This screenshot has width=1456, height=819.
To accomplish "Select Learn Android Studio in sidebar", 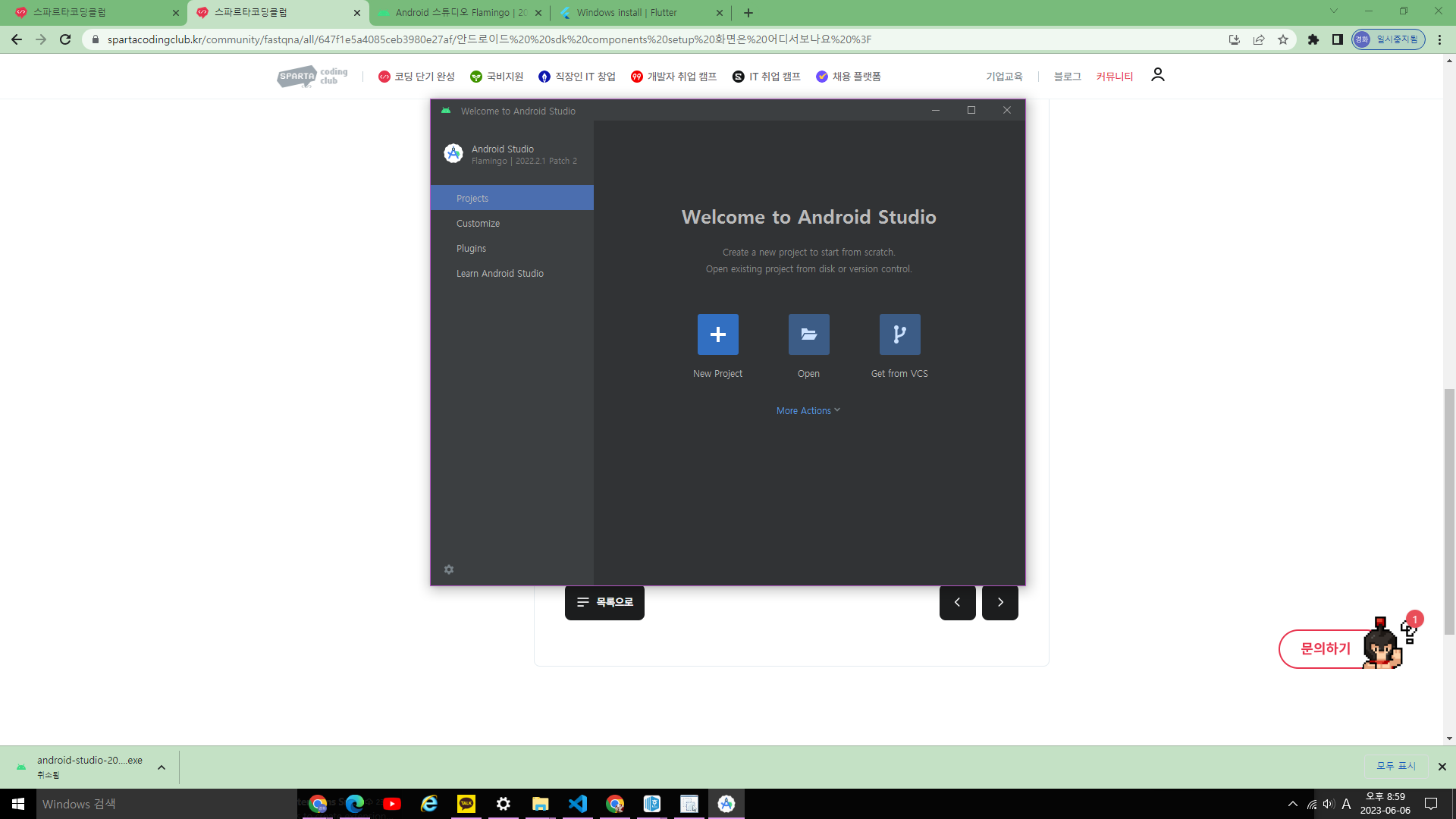I will 512,273.
